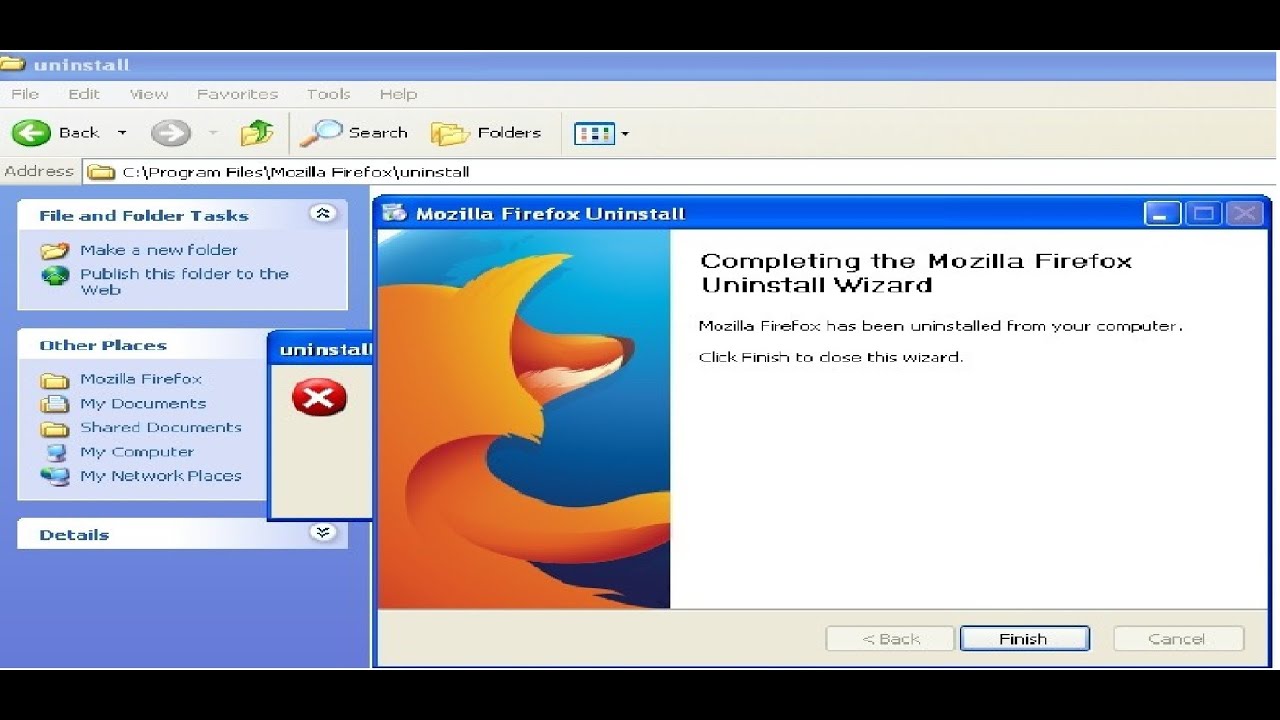The height and width of the screenshot is (720, 1280).
Task: Click the red error X icon
Action: click(319, 398)
